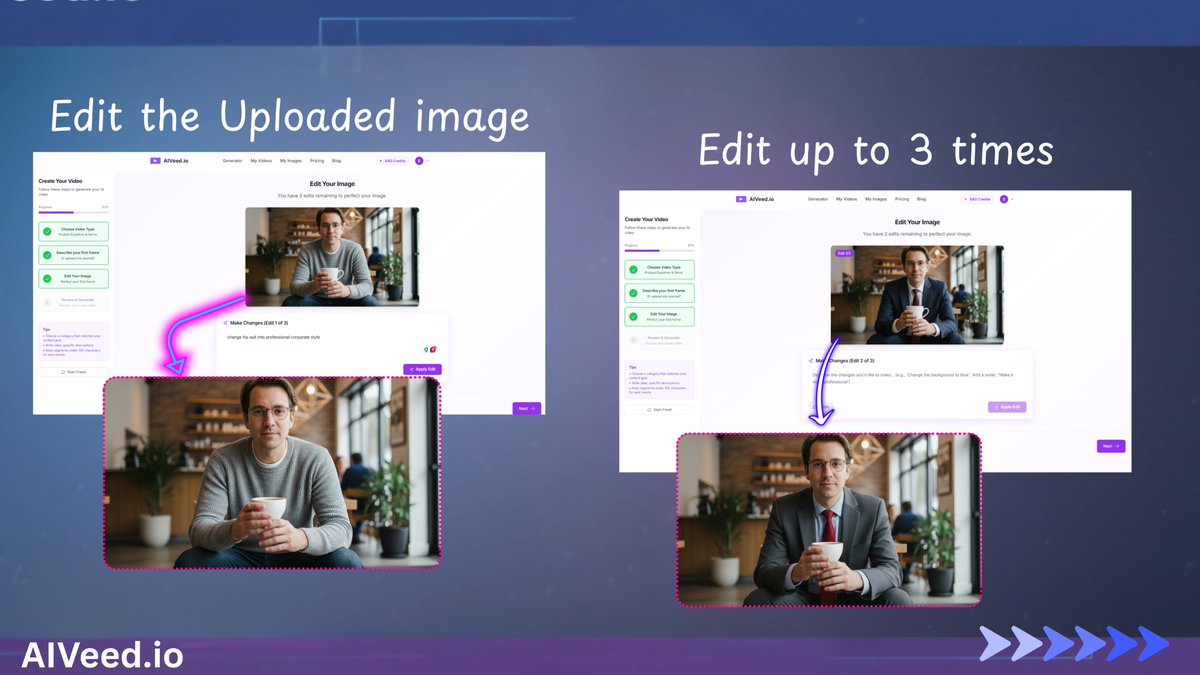This screenshot has width=1200, height=675.
Task: Open the Pricing page from the top menu
Action: 317,161
